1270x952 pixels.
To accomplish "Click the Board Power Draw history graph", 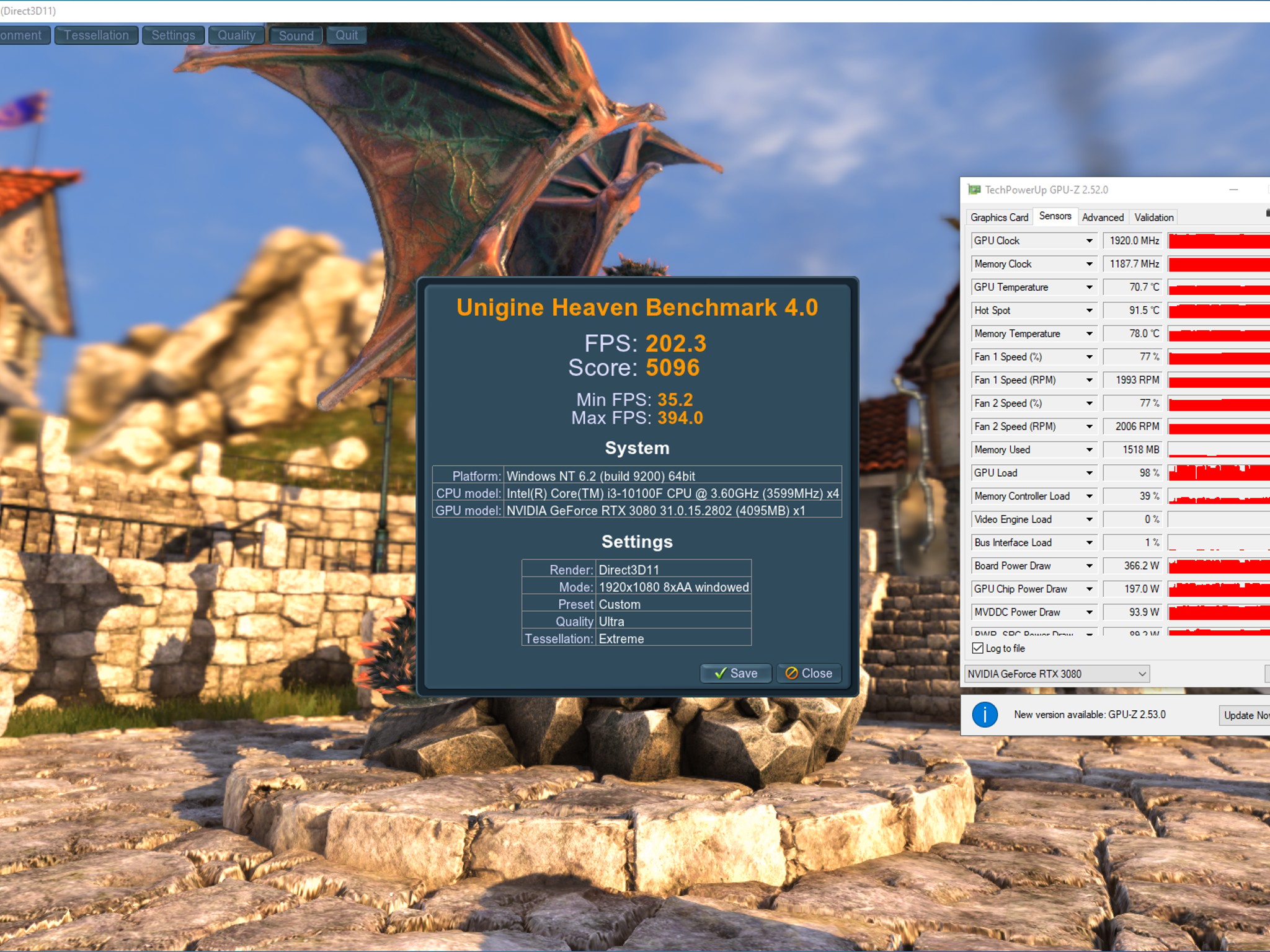I will pos(1219,566).
